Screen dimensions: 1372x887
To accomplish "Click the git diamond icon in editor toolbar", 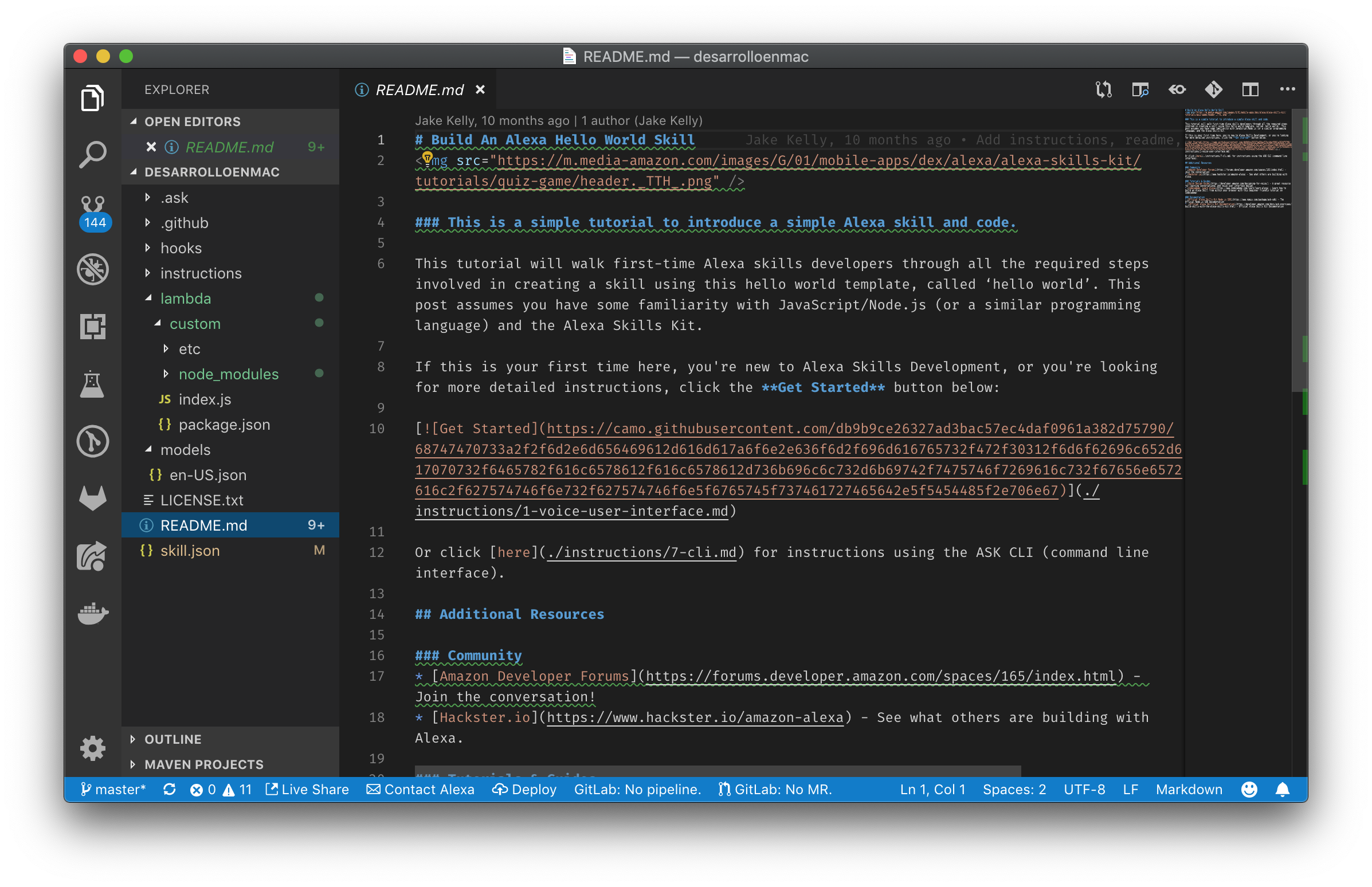I will coord(1213,89).
